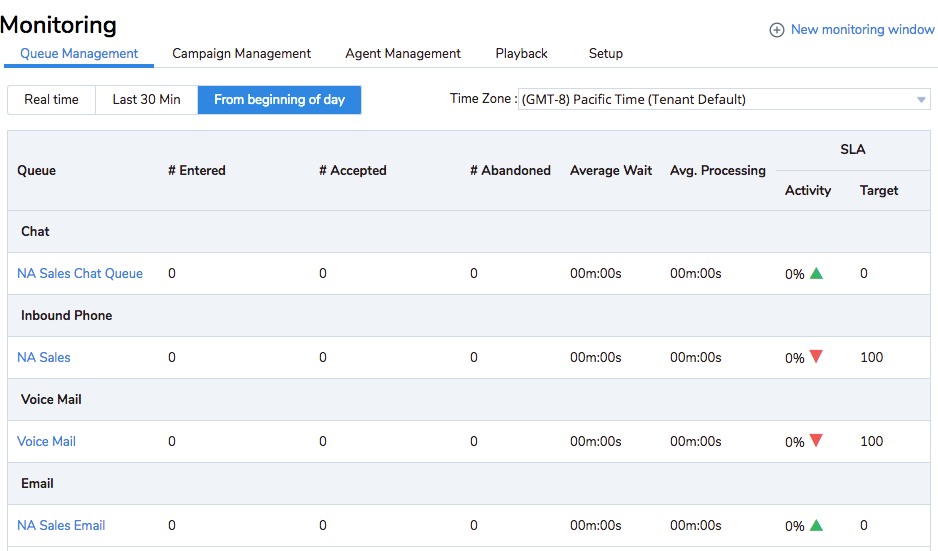This screenshot has height=551, width=938.
Task: Open the Setup tab
Action: [x=605, y=53]
